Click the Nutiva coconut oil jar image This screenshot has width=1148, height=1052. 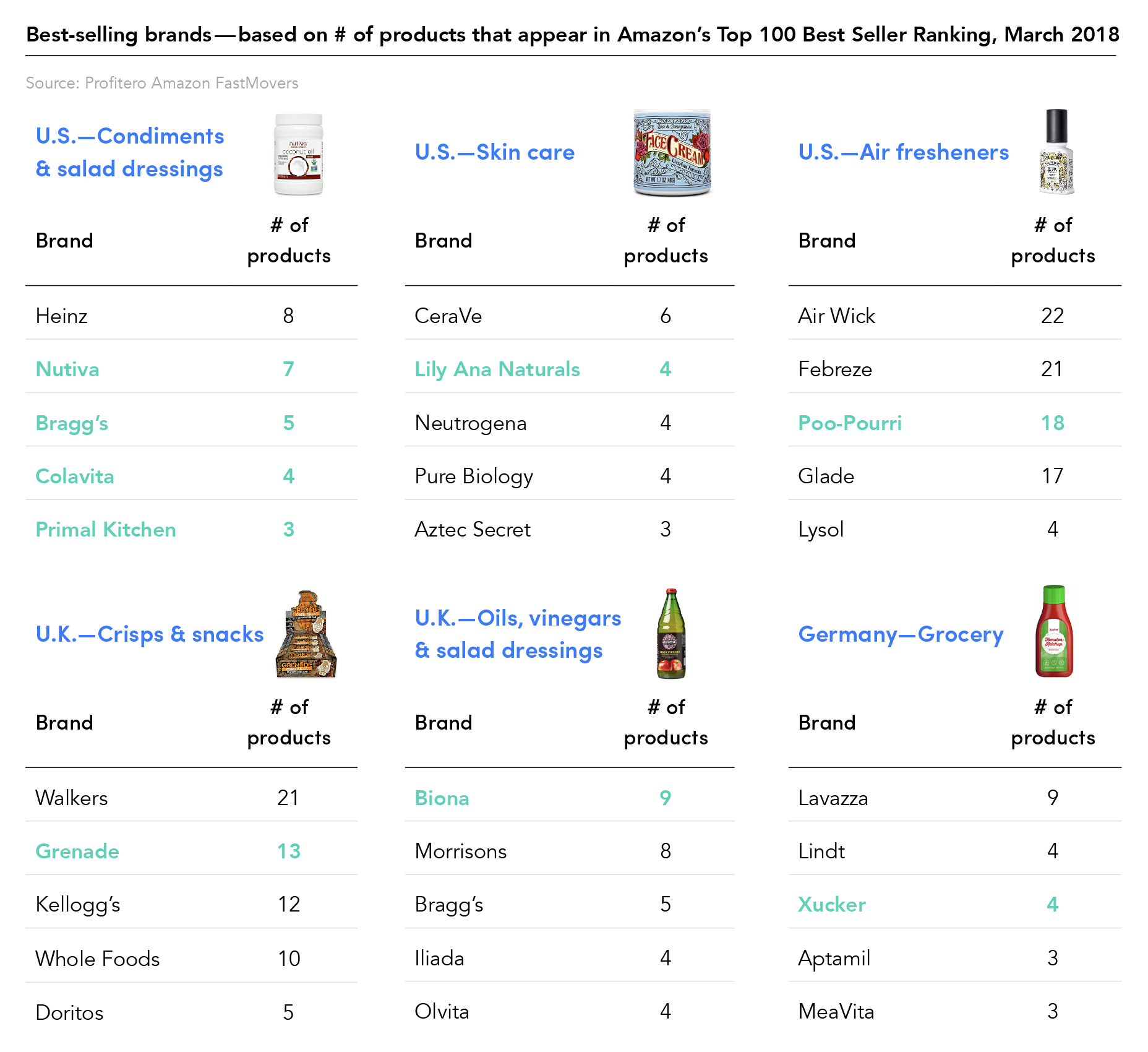[x=299, y=154]
